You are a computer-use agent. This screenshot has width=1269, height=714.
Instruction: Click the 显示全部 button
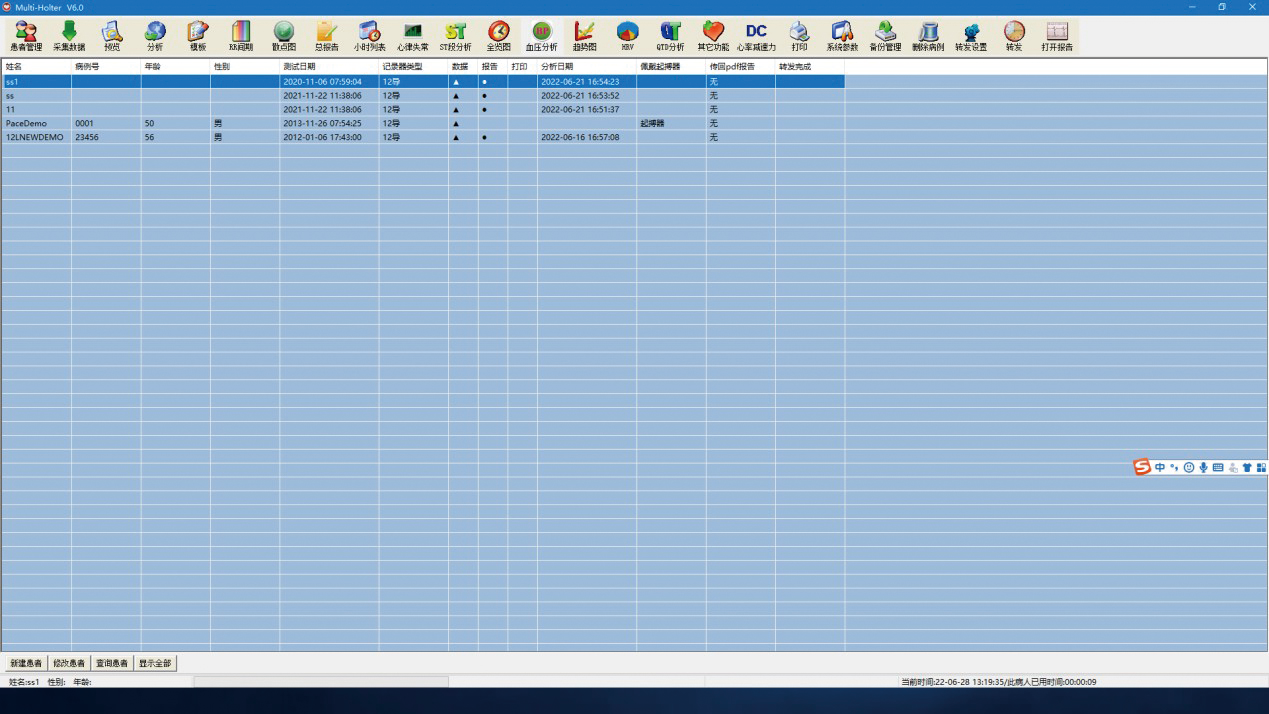(155, 663)
